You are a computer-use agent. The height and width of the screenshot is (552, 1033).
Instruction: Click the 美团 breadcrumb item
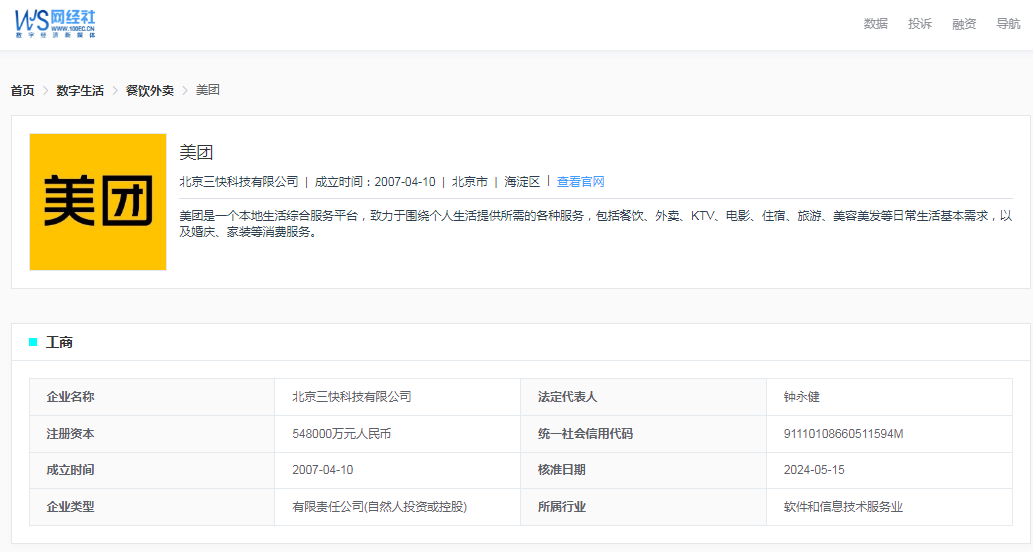click(207, 91)
